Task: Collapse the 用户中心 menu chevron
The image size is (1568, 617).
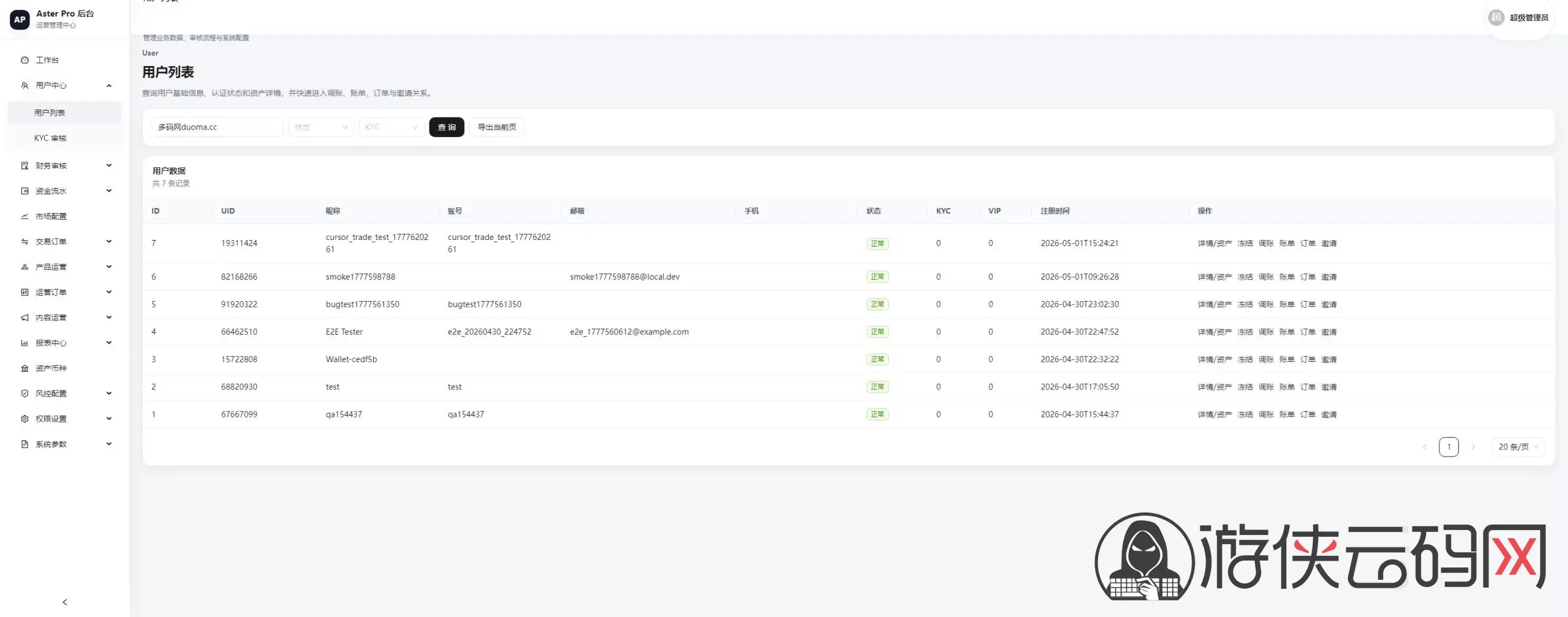Action: click(x=109, y=86)
